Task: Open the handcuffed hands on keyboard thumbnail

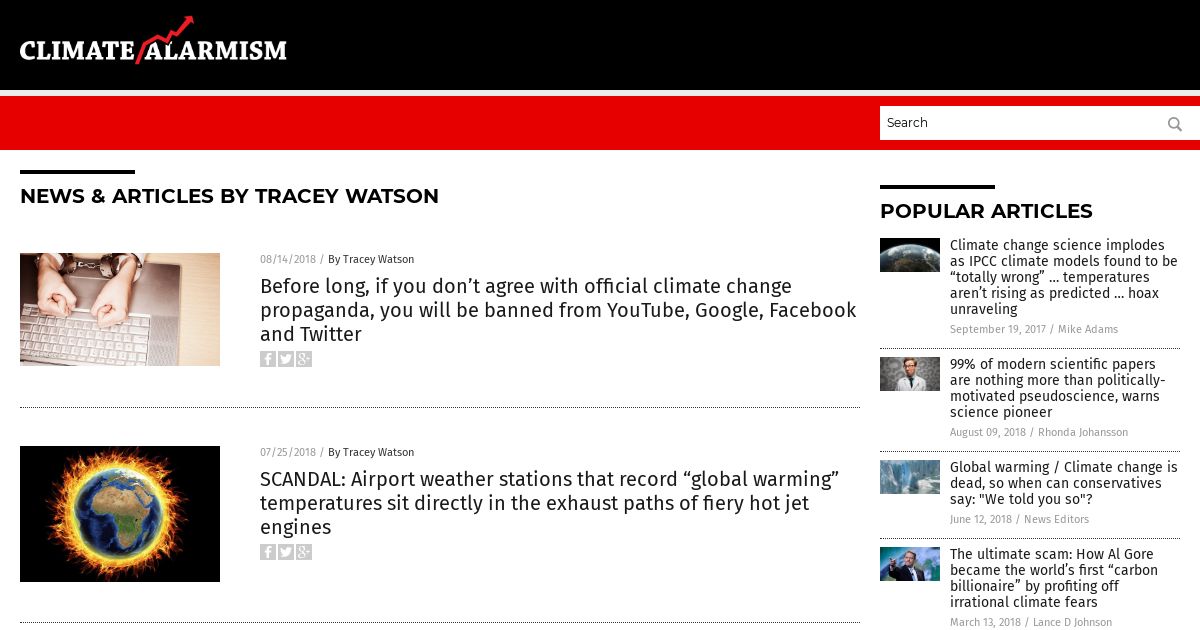Action: tap(120, 309)
